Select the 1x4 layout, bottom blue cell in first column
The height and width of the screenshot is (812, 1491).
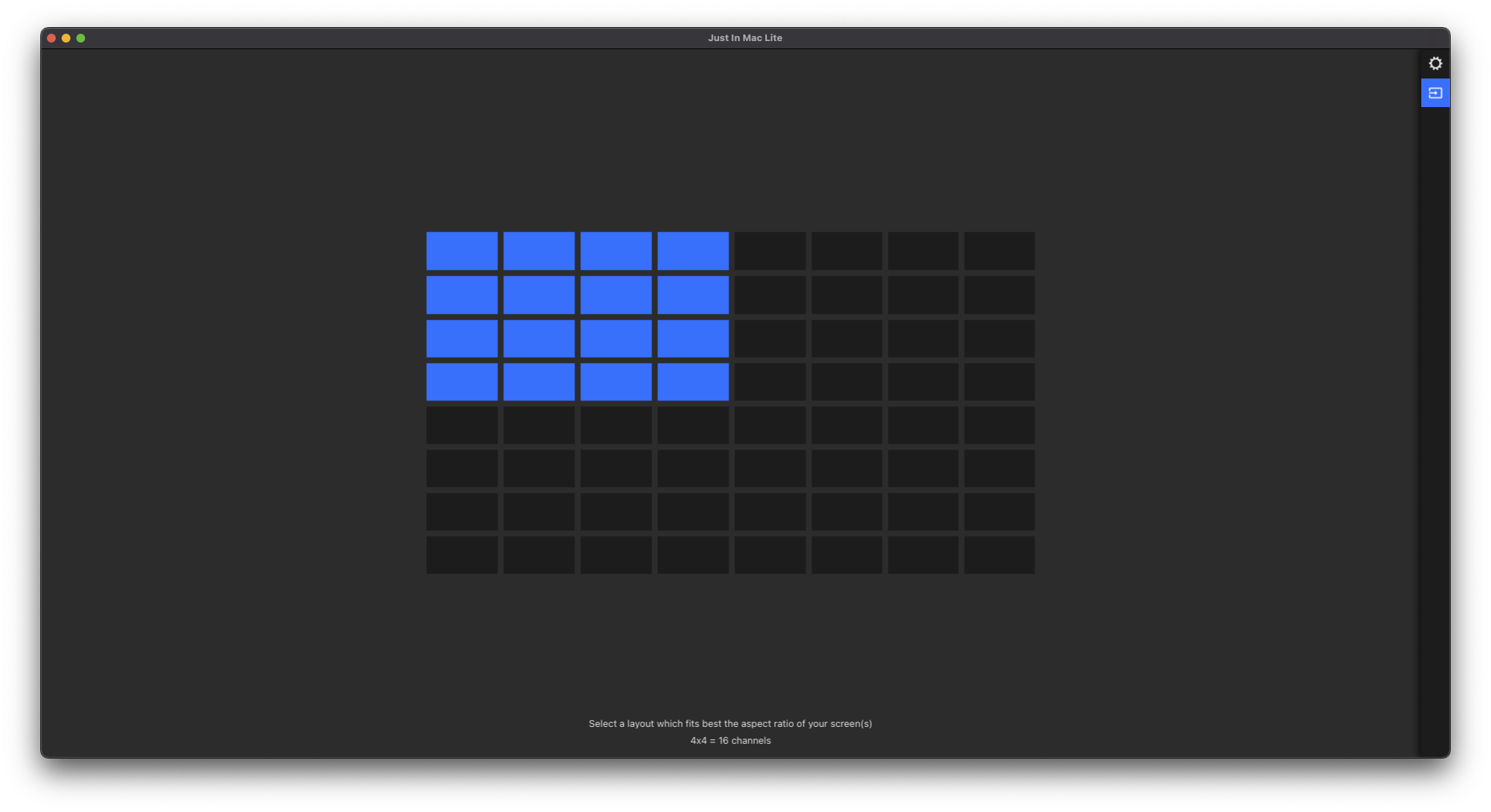tap(462, 381)
